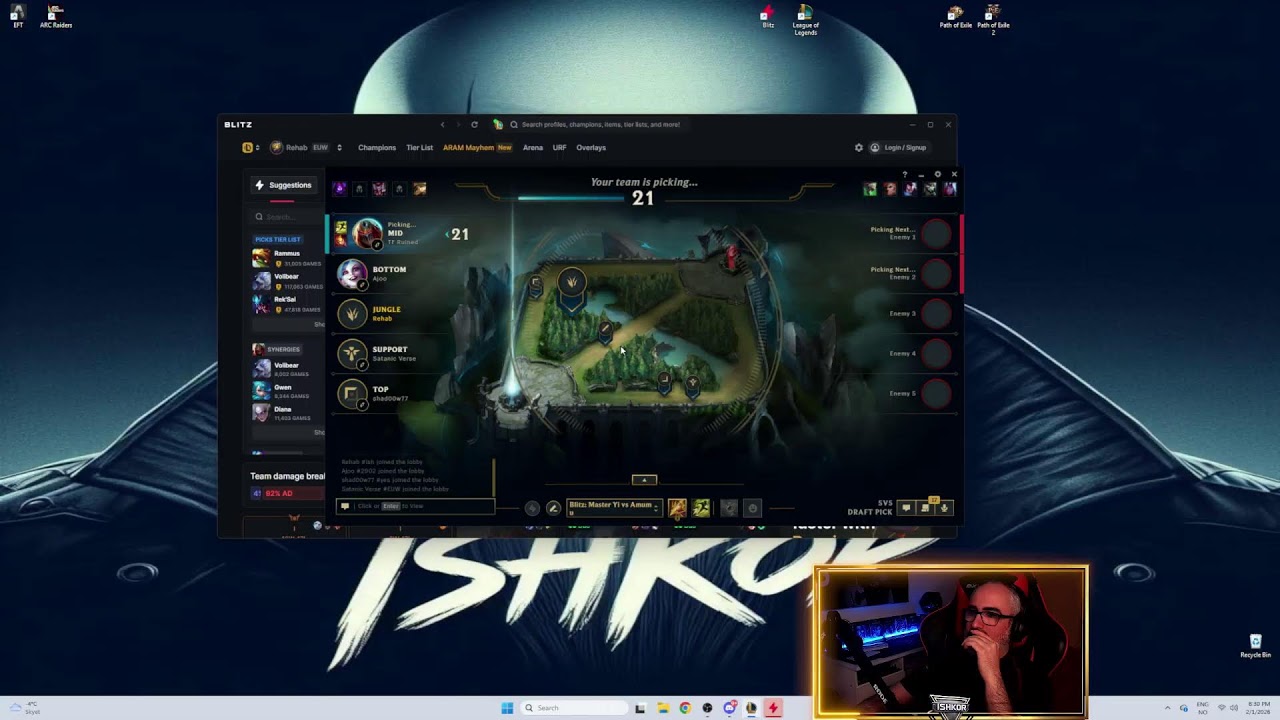Open the Blitz desktop shortcut
Viewport: 1280px width, 720px height.
pos(767,16)
